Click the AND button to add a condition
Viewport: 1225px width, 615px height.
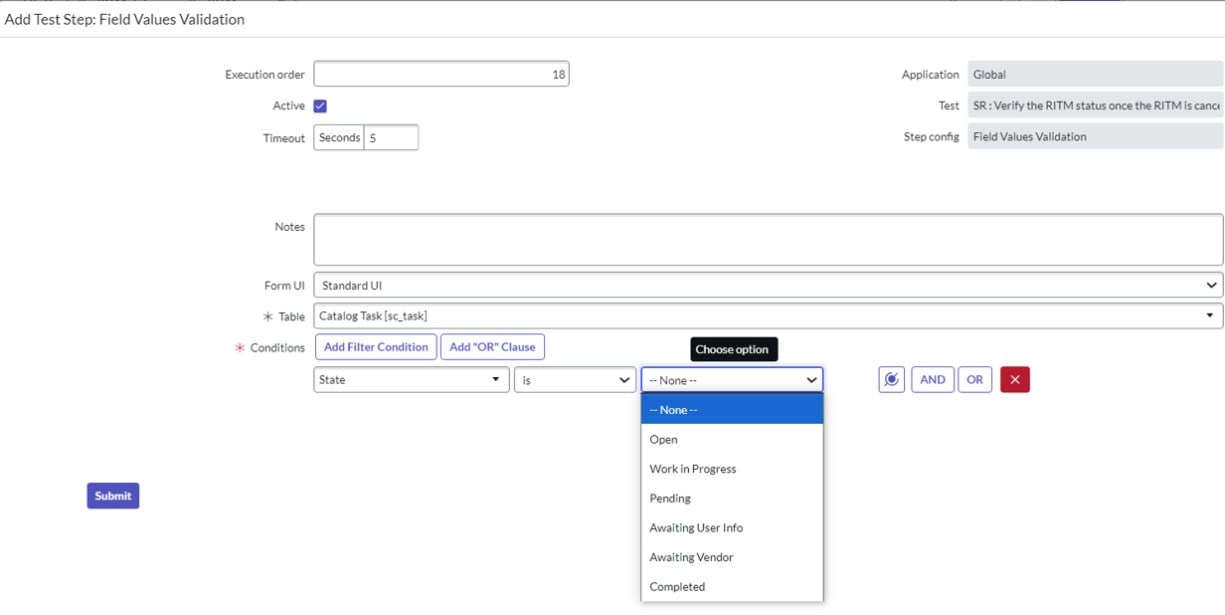(933, 379)
